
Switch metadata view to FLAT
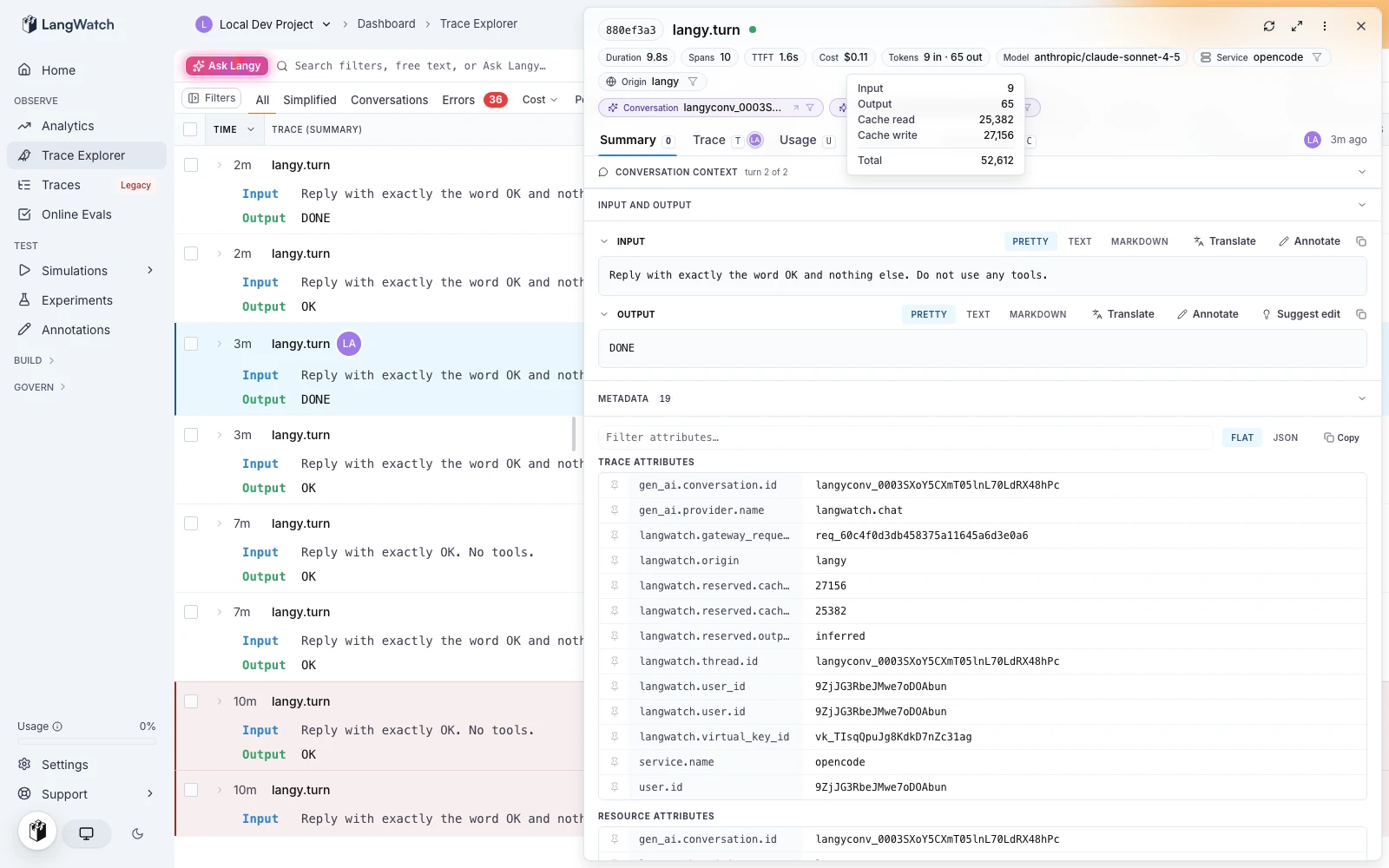1242,437
